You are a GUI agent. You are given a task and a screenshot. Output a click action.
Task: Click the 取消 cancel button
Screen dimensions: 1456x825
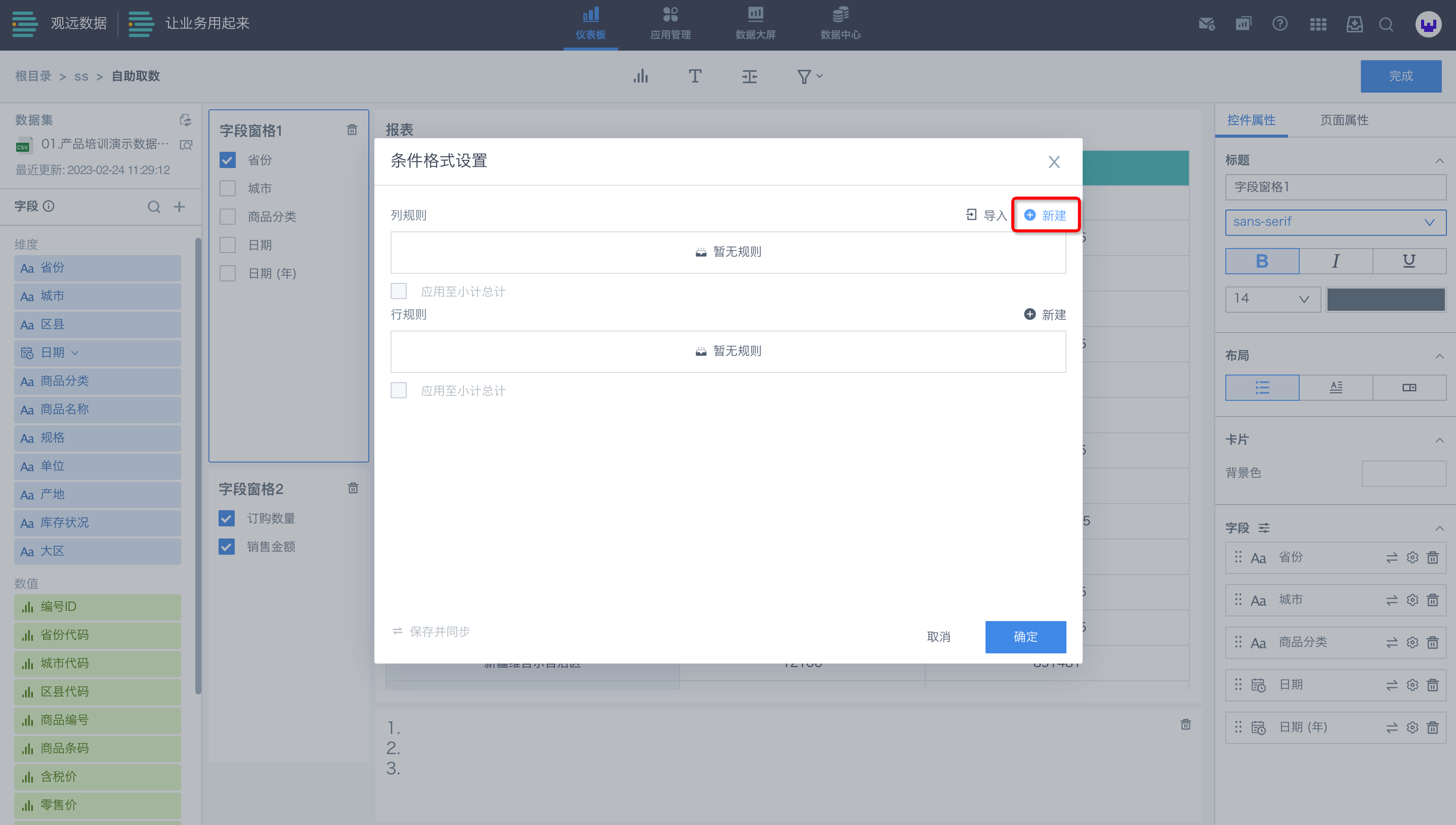tap(938, 637)
